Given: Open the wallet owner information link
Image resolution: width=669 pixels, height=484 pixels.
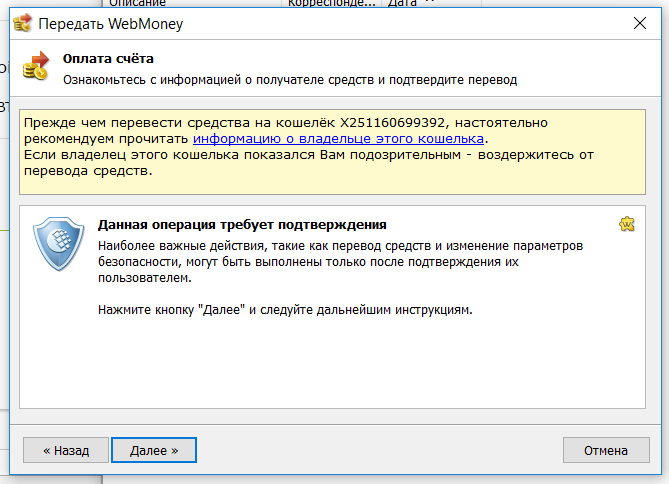Looking at the screenshot, I should click(338, 139).
